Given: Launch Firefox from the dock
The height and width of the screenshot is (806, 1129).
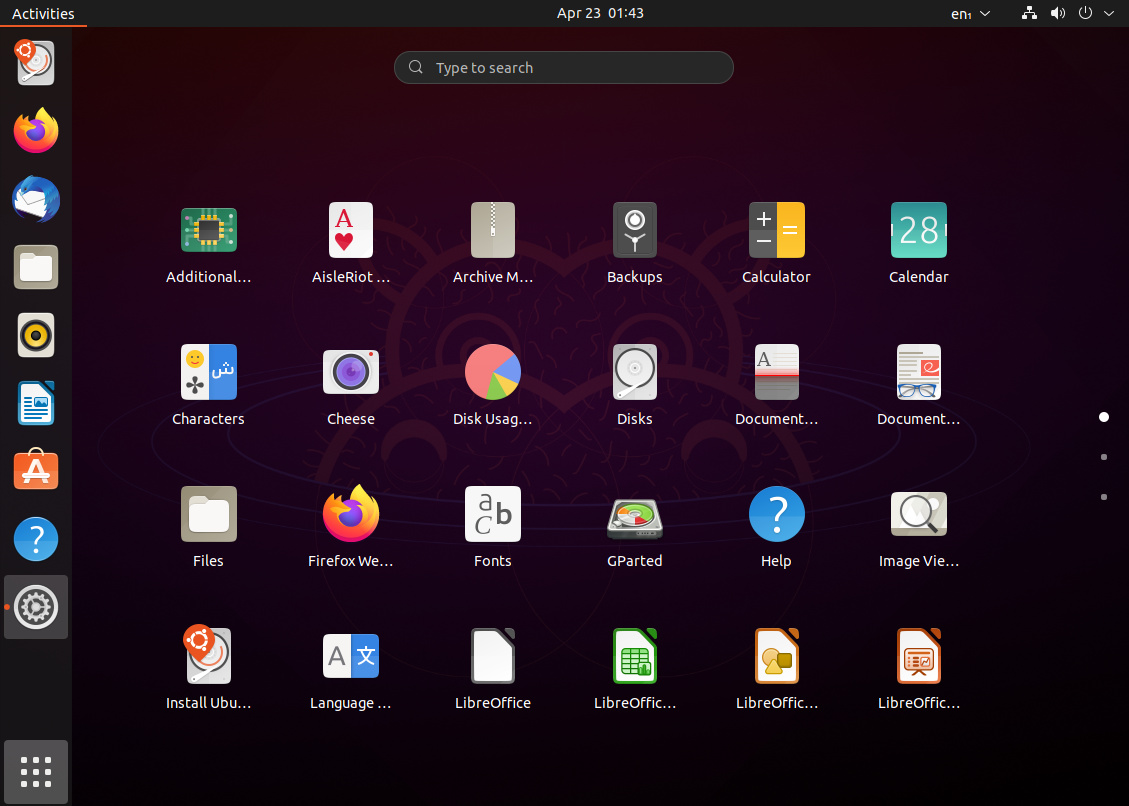Looking at the screenshot, I should click(x=35, y=131).
